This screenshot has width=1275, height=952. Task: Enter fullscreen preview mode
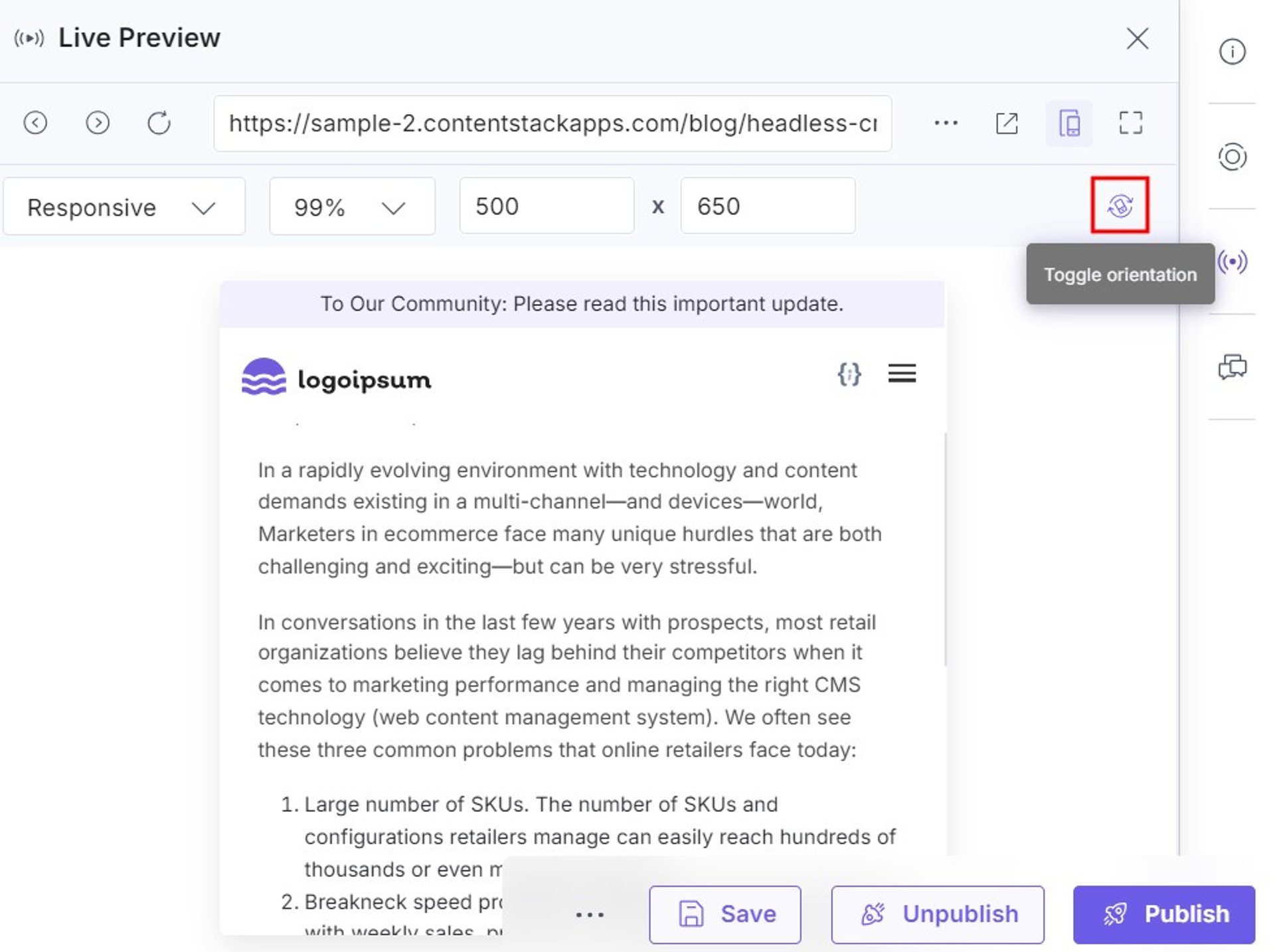(1130, 123)
